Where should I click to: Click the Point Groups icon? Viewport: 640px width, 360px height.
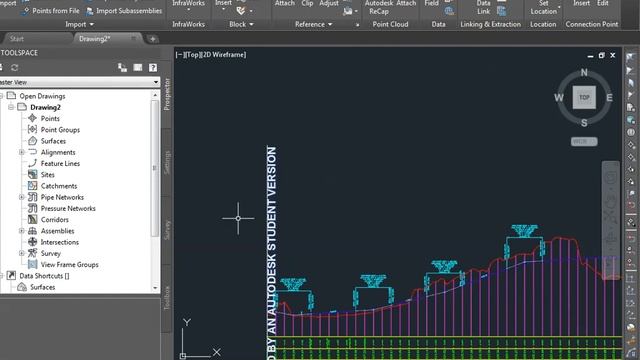(x=32, y=129)
